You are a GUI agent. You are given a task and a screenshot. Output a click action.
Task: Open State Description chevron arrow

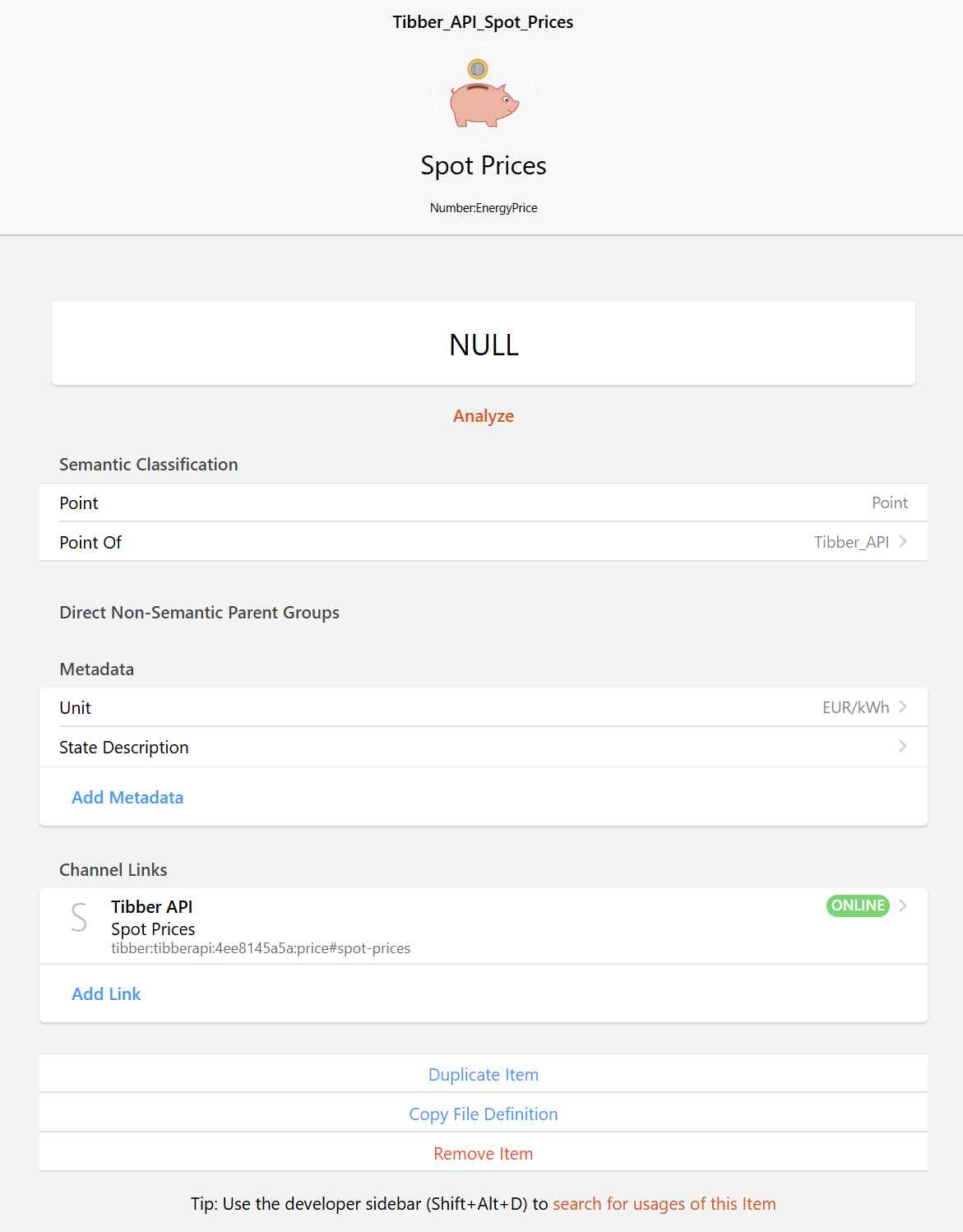[x=903, y=746]
